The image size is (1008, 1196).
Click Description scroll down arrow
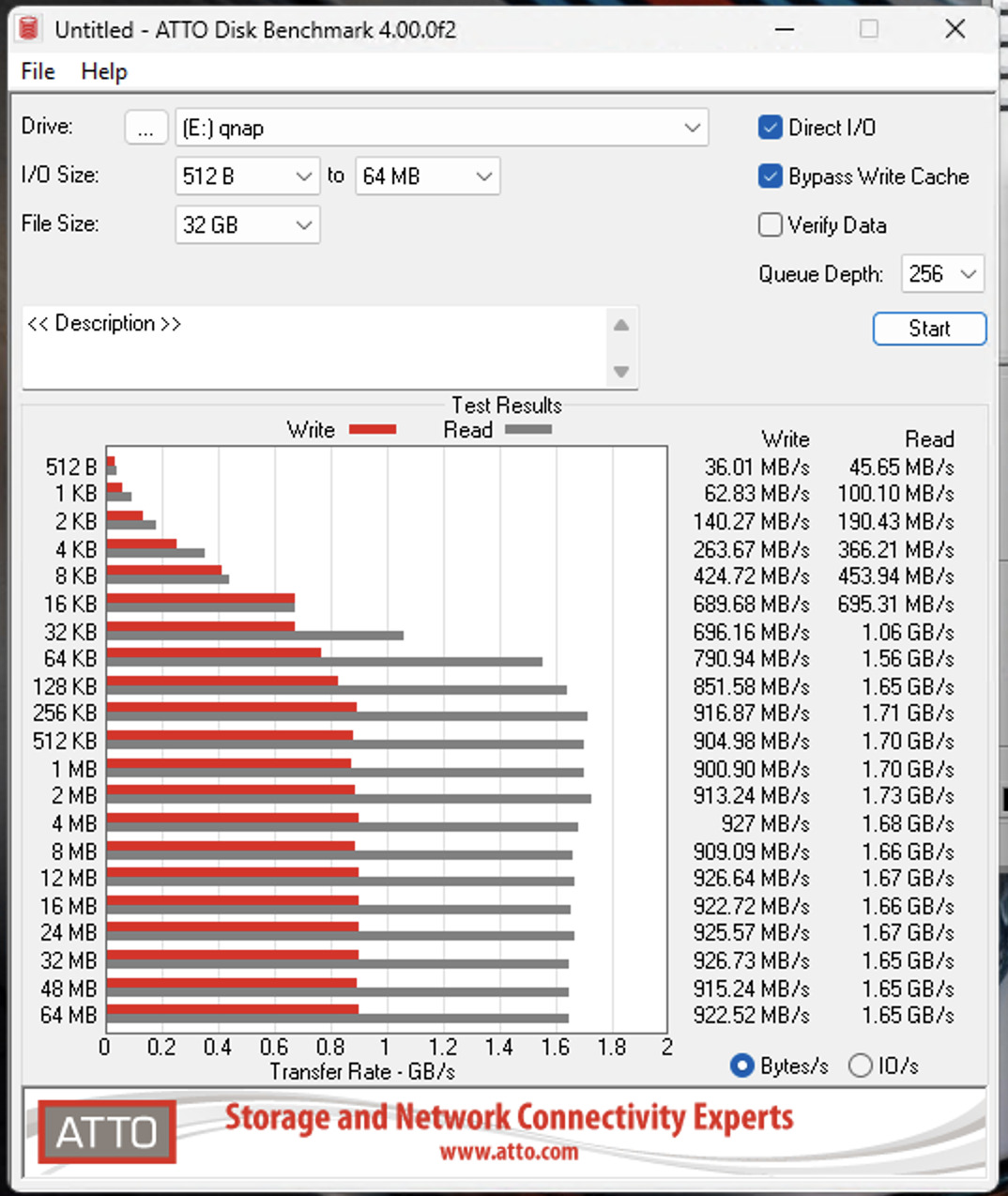621,371
